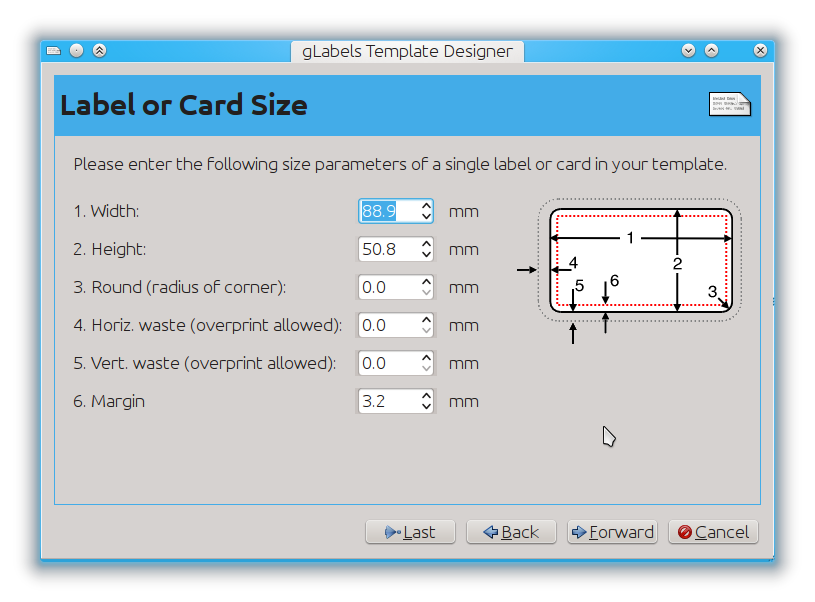This screenshot has width=815, height=602.
Task: Click the shade window double-chevron button
Action: coord(99,50)
